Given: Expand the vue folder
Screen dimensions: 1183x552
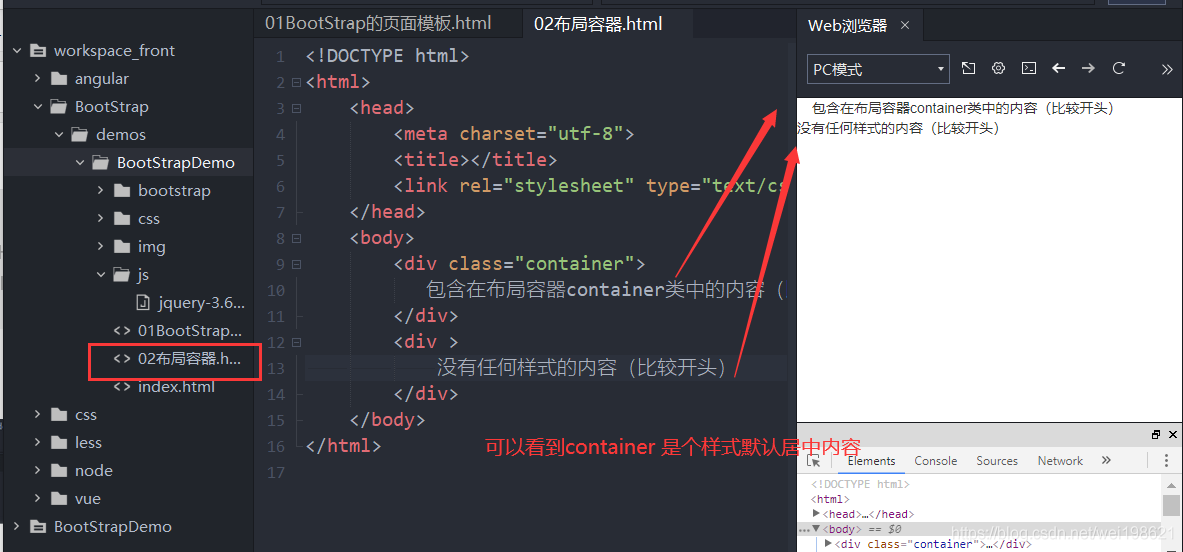Looking at the screenshot, I should point(38,498).
